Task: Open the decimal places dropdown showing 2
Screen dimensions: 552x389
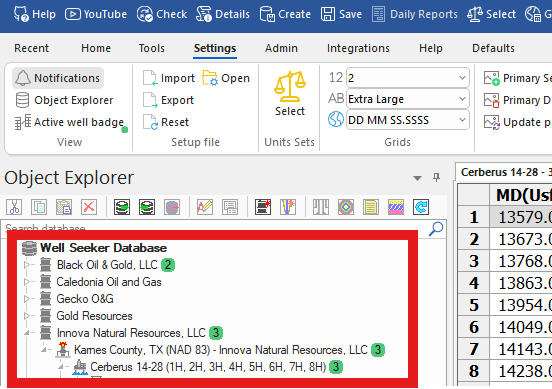Action: pos(408,78)
